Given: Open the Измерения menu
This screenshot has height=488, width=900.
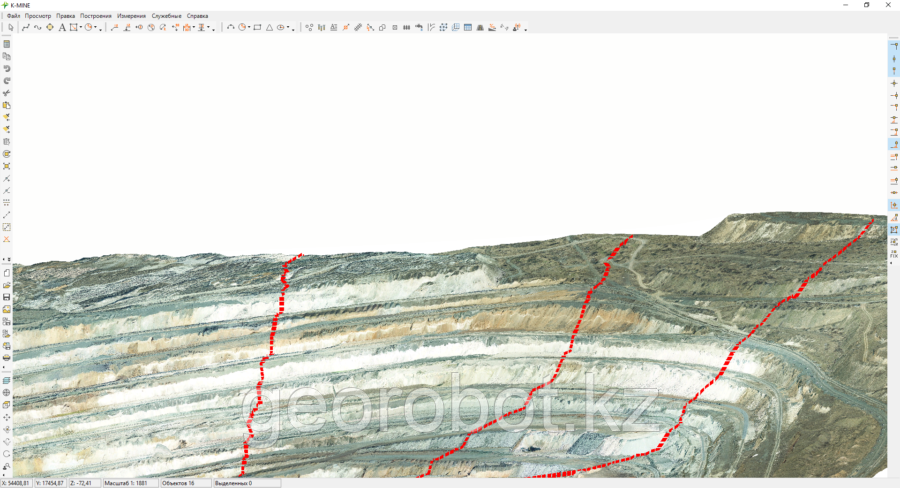Looking at the screenshot, I should tap(131, 16).
